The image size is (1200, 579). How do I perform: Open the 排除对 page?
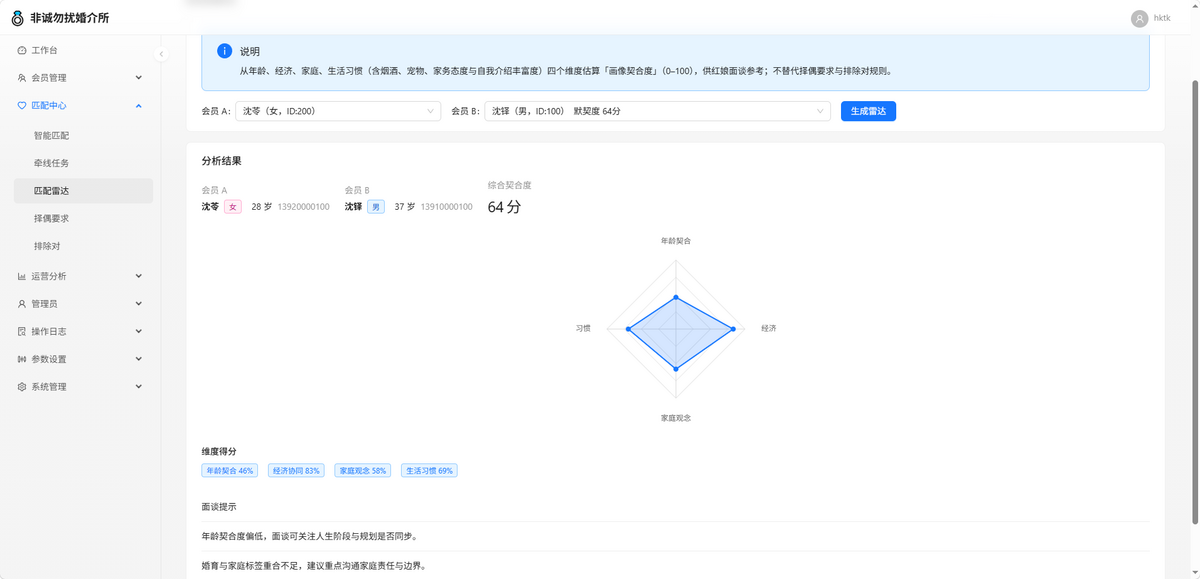83,246
